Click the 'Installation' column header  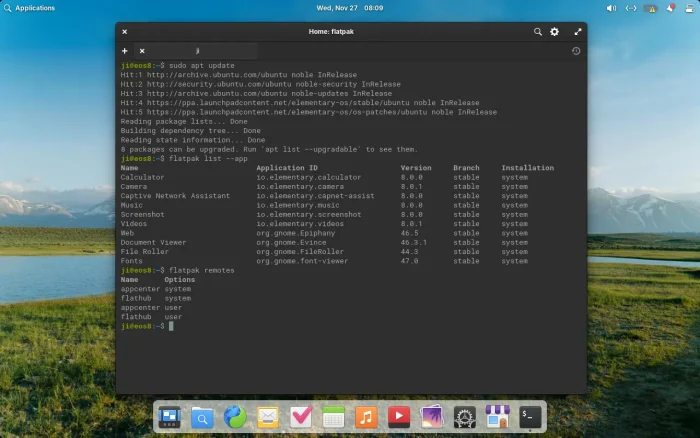[x=527, y=168]
